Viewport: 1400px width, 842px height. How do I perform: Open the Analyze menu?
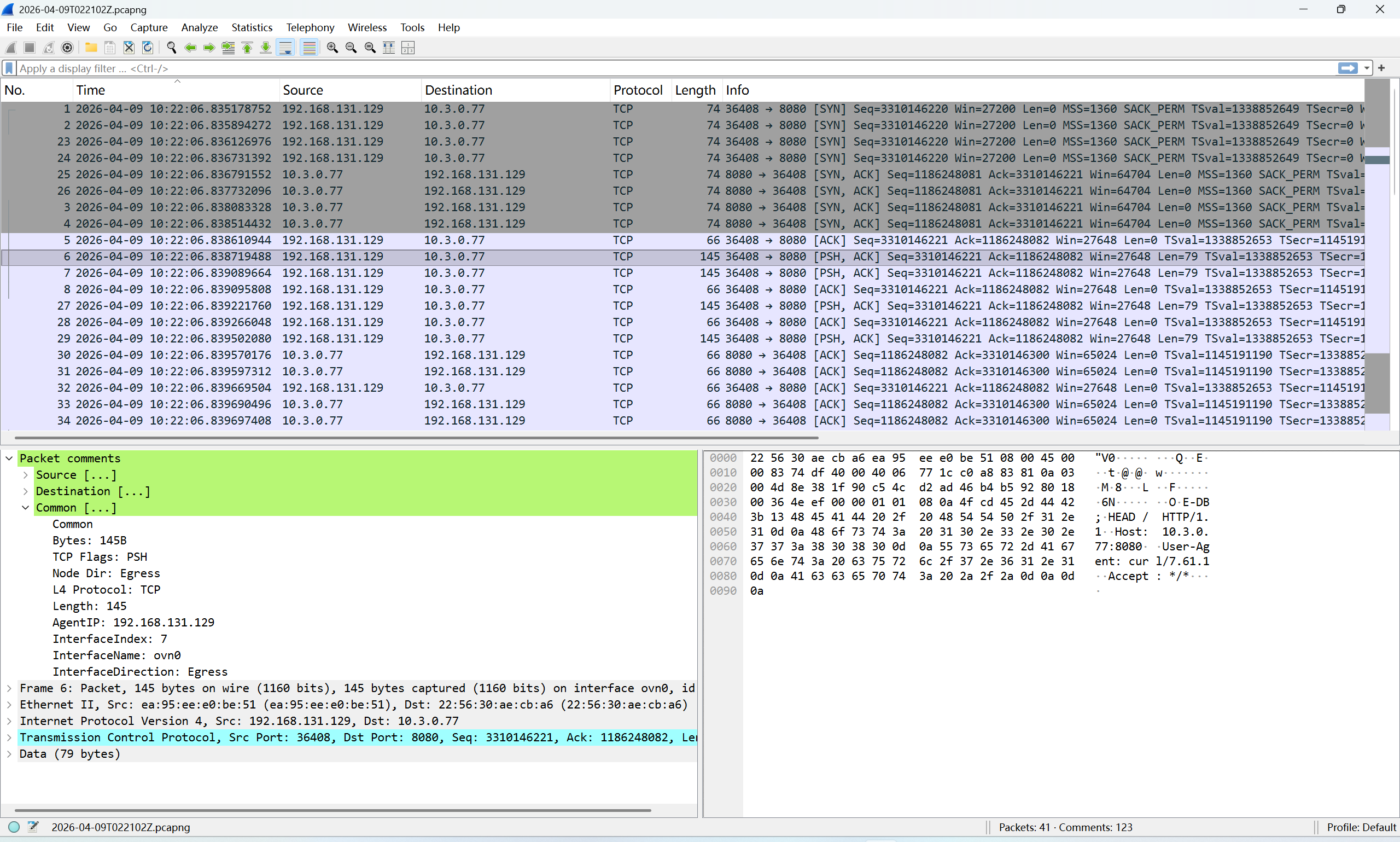[199, 27]
